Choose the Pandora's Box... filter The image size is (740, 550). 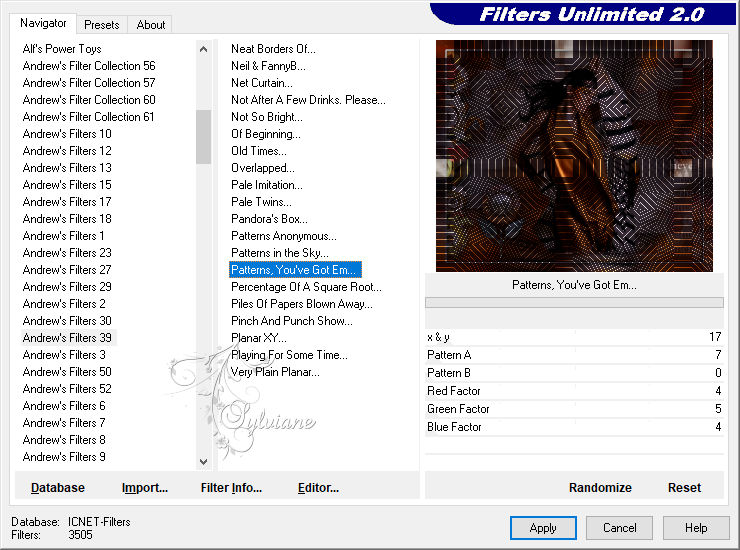pos(269,219)
